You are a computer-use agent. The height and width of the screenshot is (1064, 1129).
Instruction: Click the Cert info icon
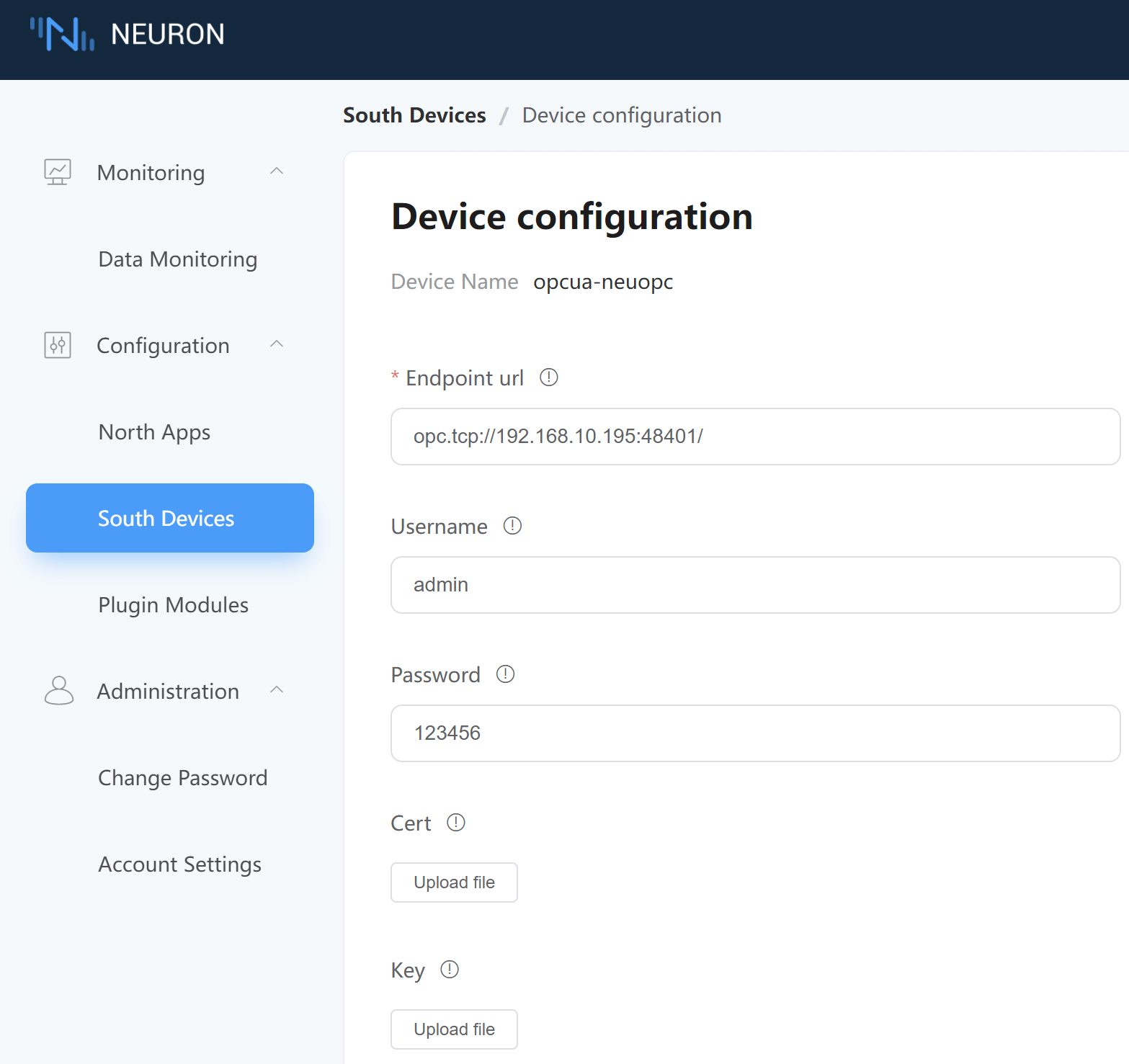click(x=455, y=823)
